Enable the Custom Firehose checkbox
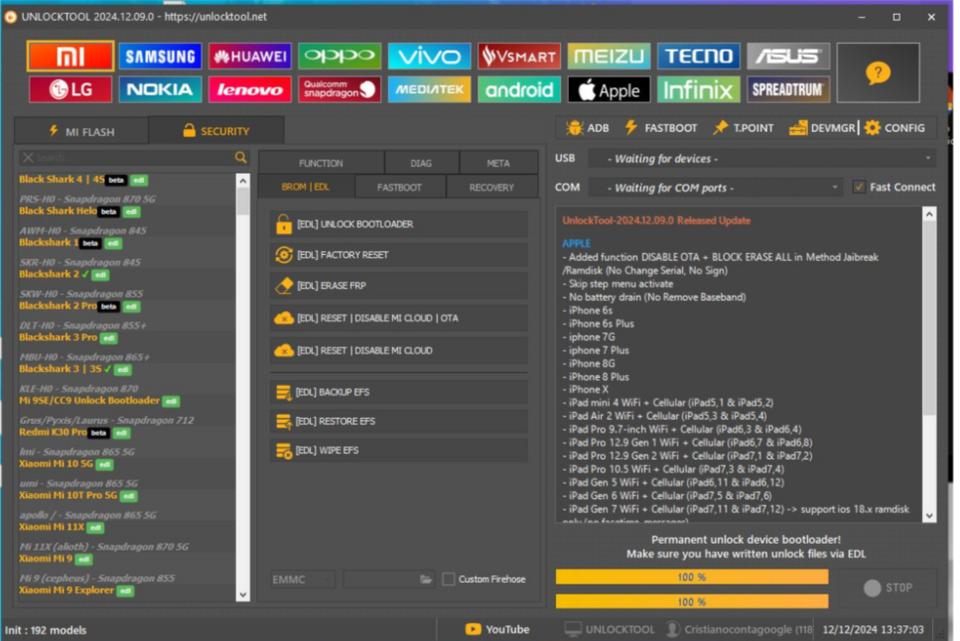The image size is (960, 641). [x=449, y=579]
